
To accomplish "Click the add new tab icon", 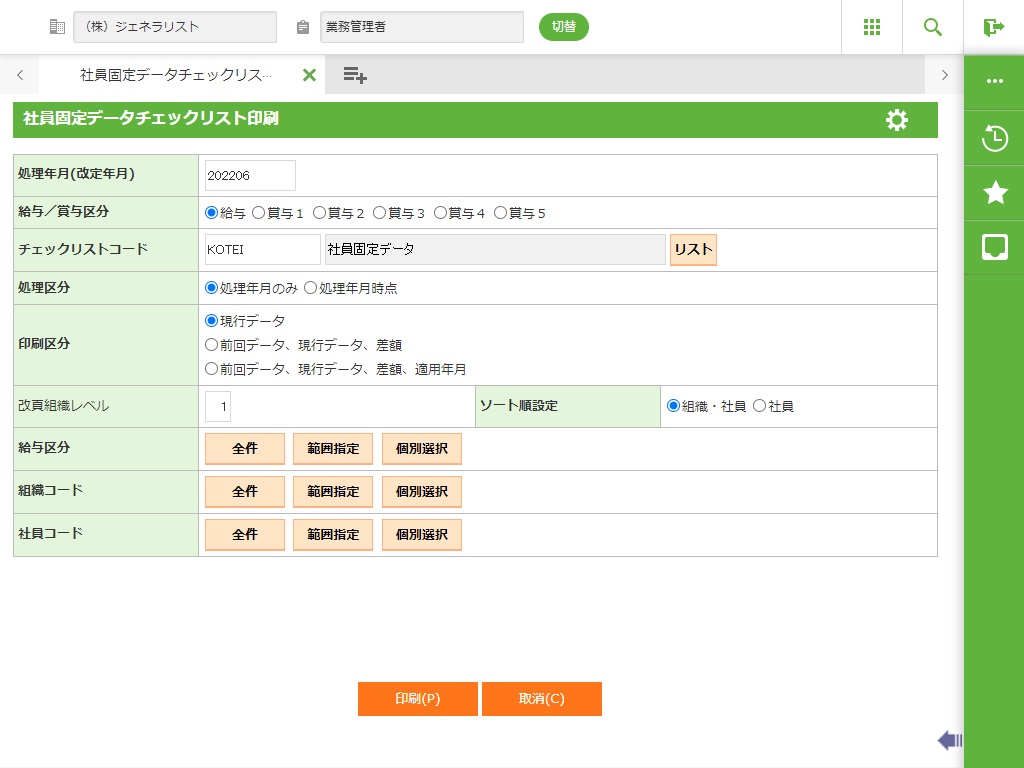I will [x=354, y=75].
